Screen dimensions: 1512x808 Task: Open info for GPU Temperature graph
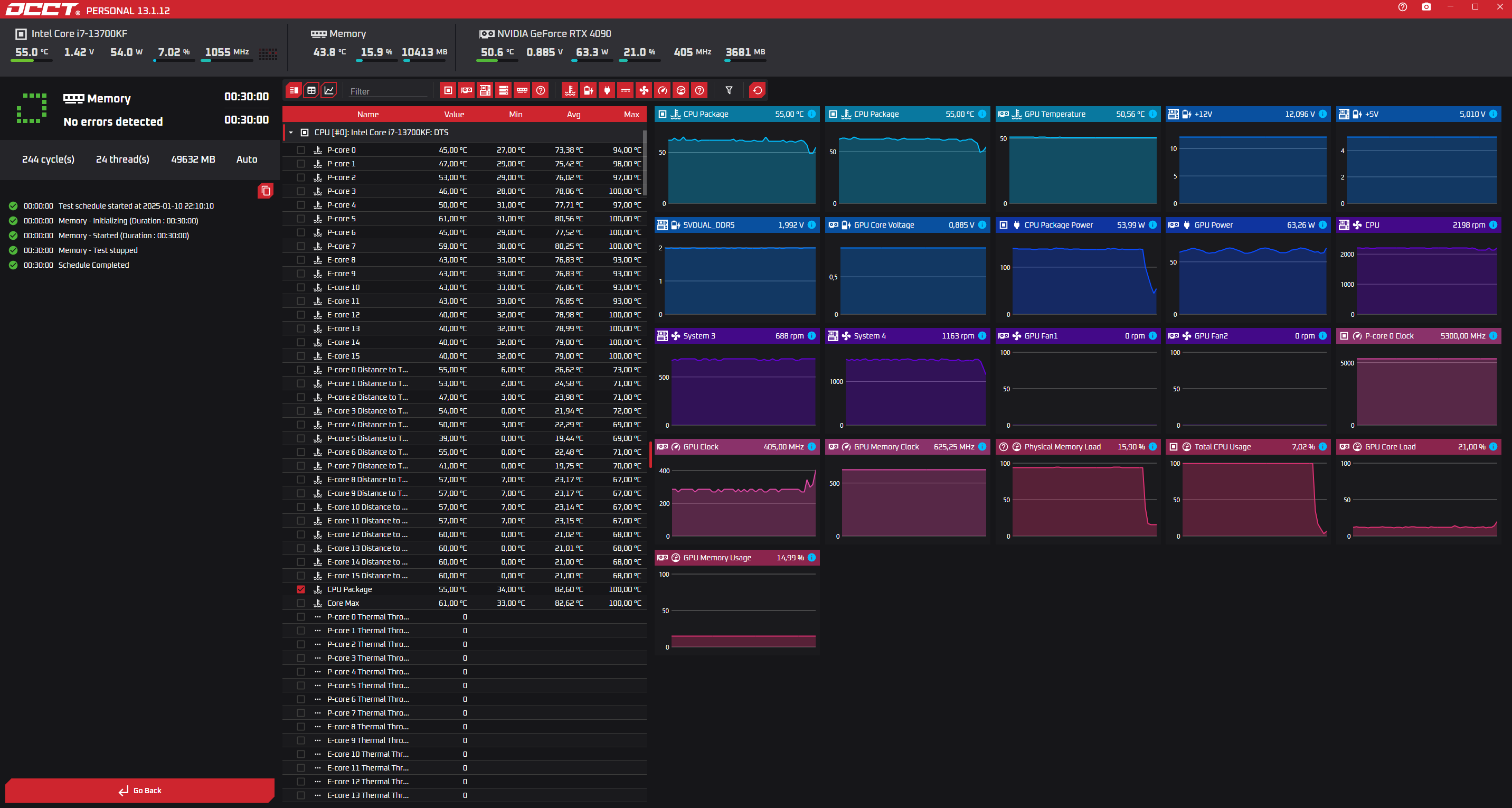pos(1152,114)
